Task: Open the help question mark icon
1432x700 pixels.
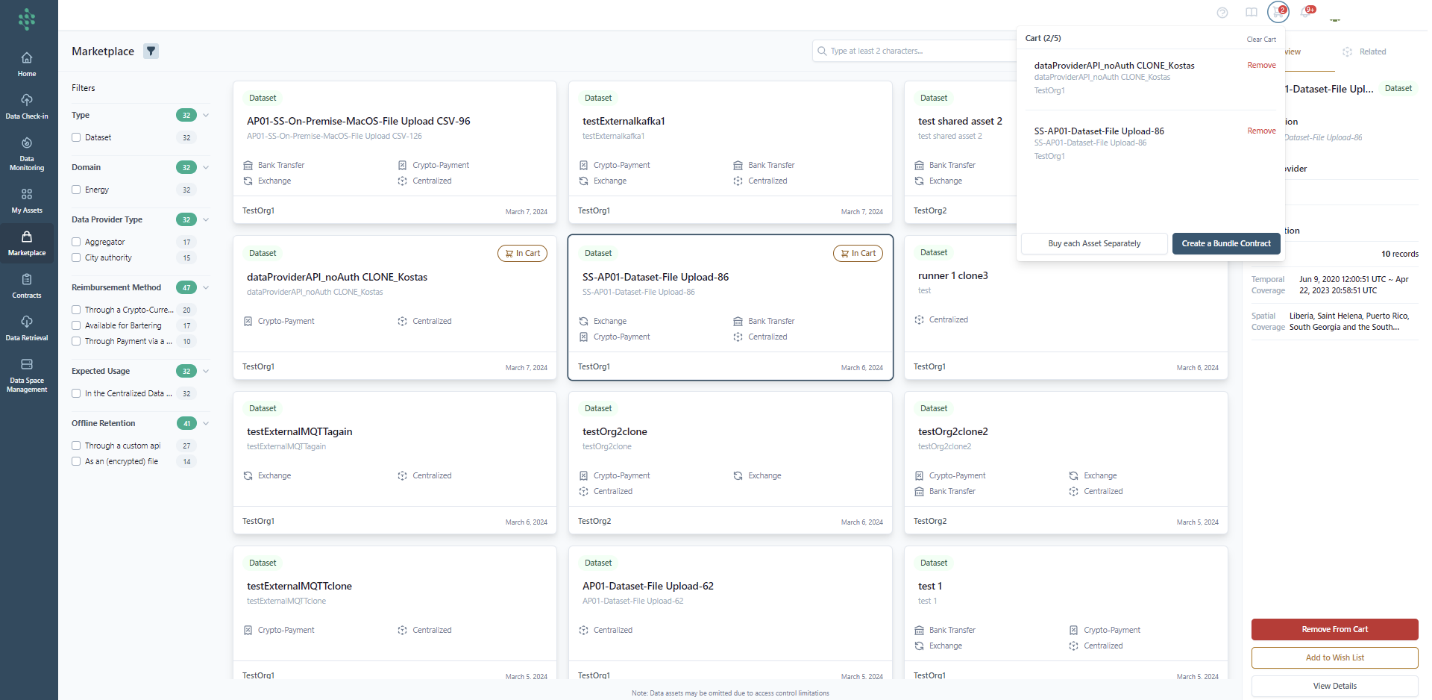Action: pyautogui.click(x=1222, y=13)
